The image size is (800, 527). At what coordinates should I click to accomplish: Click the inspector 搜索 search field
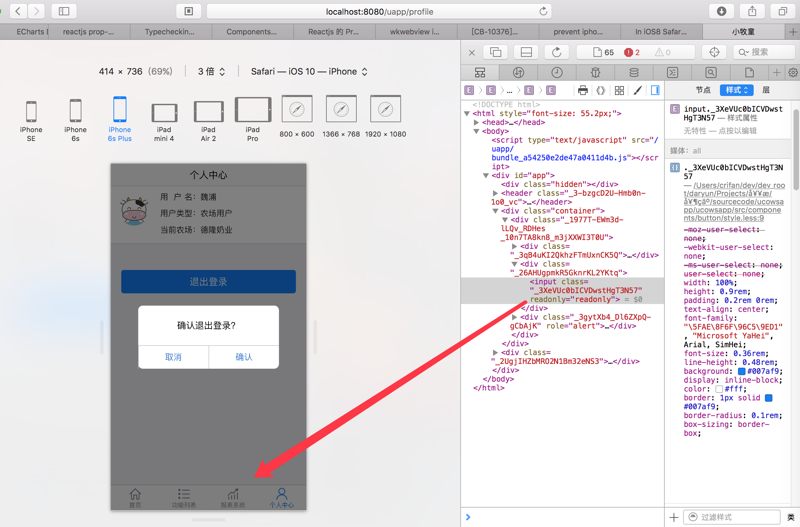(764, 52)
